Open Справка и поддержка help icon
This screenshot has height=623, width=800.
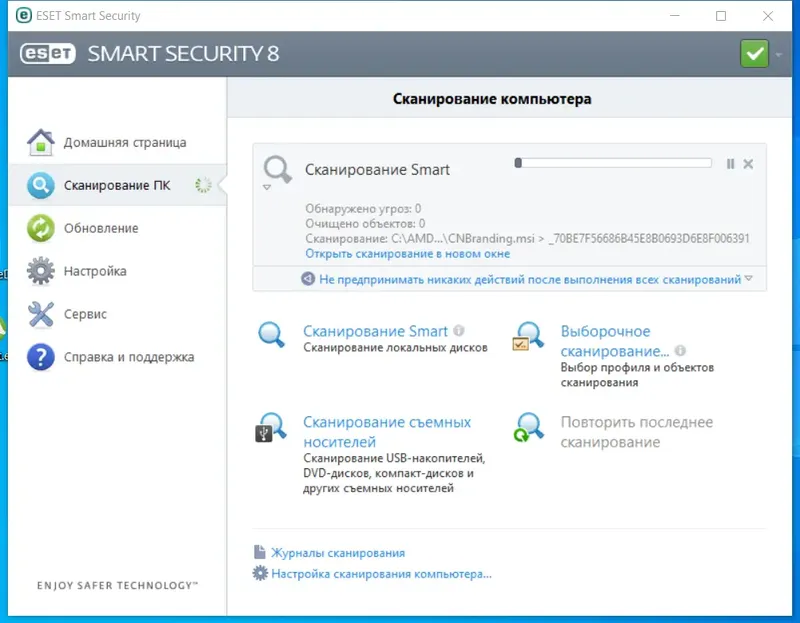click(x=40, y=357)
